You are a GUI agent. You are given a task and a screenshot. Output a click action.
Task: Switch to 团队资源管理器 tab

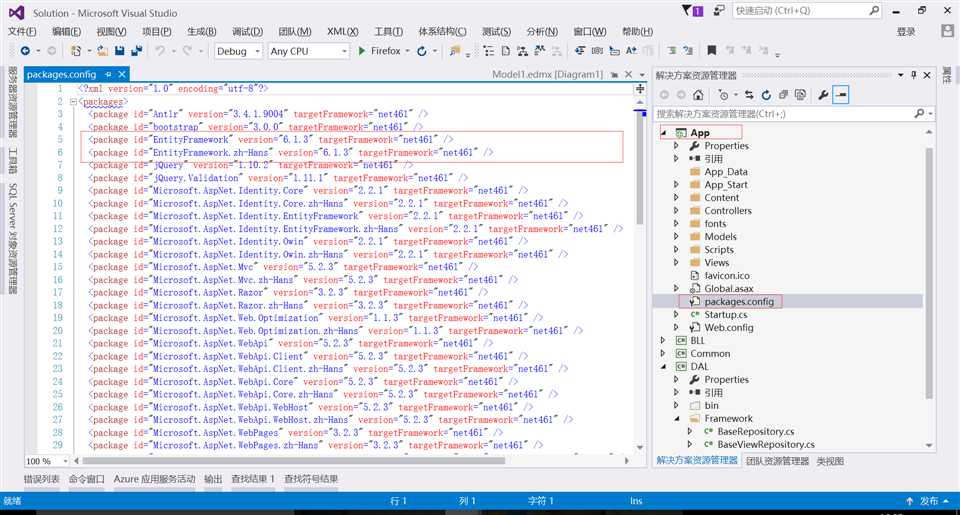(778, 461)
